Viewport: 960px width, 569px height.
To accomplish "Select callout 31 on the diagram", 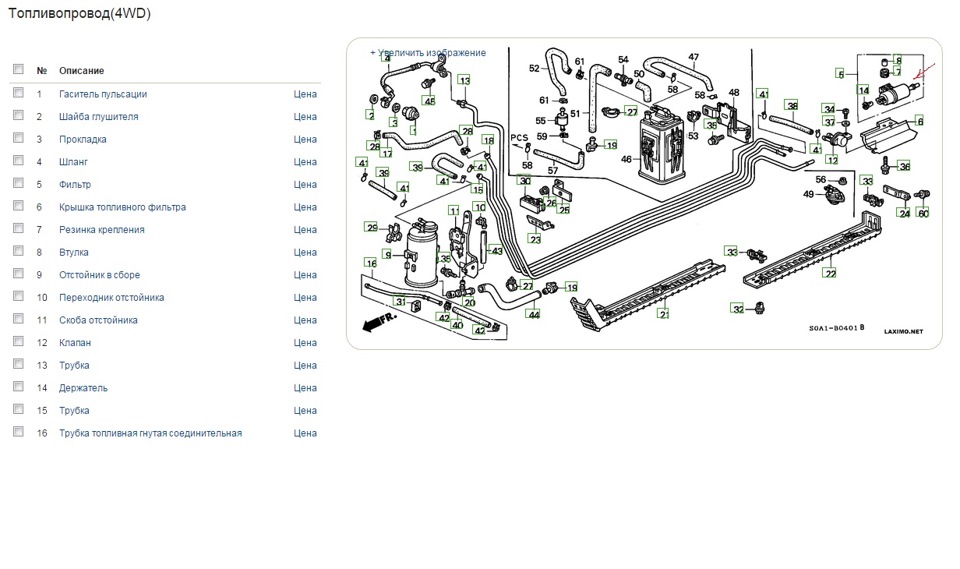I will [400, 301].
